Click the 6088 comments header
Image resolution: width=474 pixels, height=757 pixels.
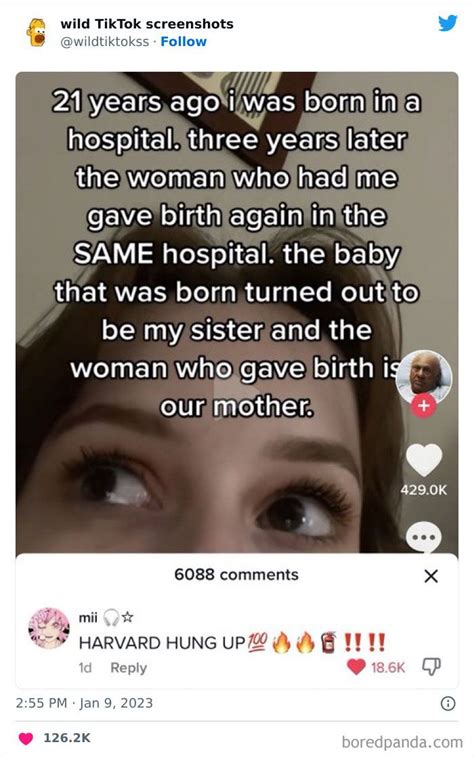click(x=236, y=575)
